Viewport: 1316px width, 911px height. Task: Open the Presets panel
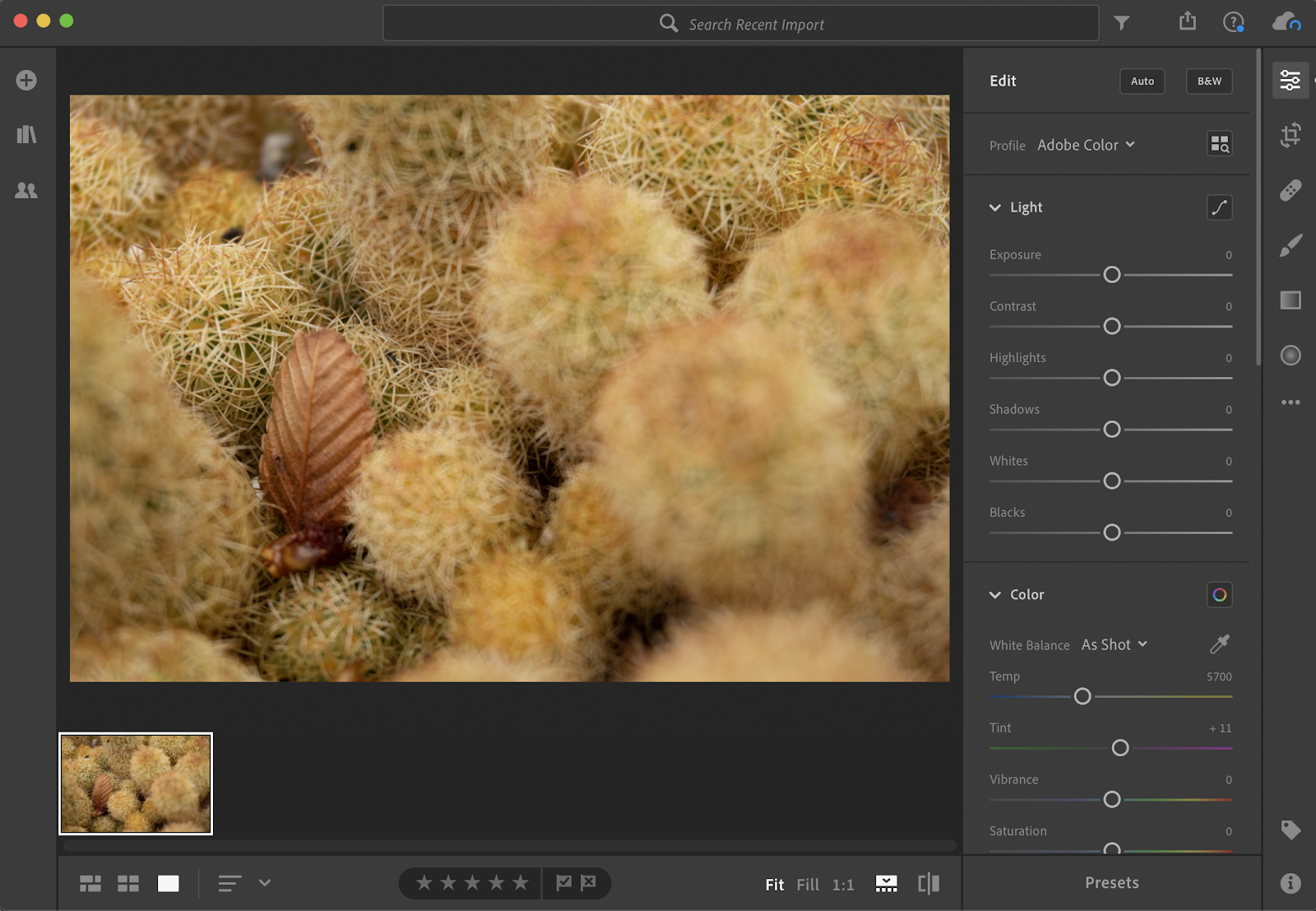click(1111, 882)
